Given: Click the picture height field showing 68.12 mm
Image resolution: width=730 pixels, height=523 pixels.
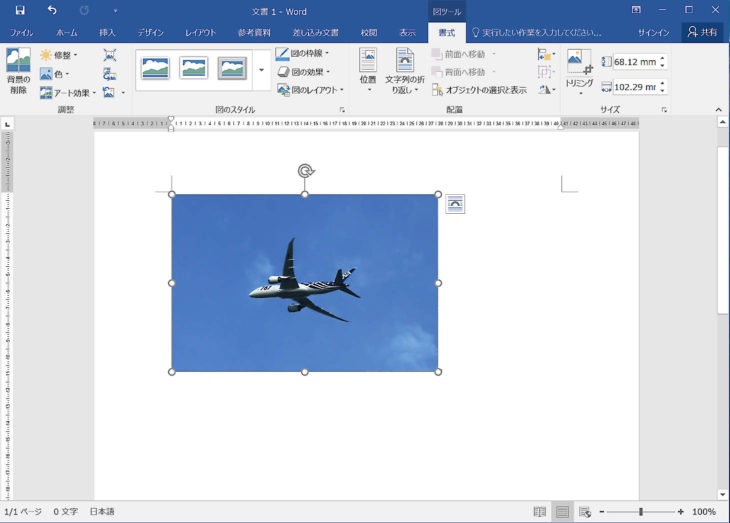Looking at the screenshot, I should (634, 62).
